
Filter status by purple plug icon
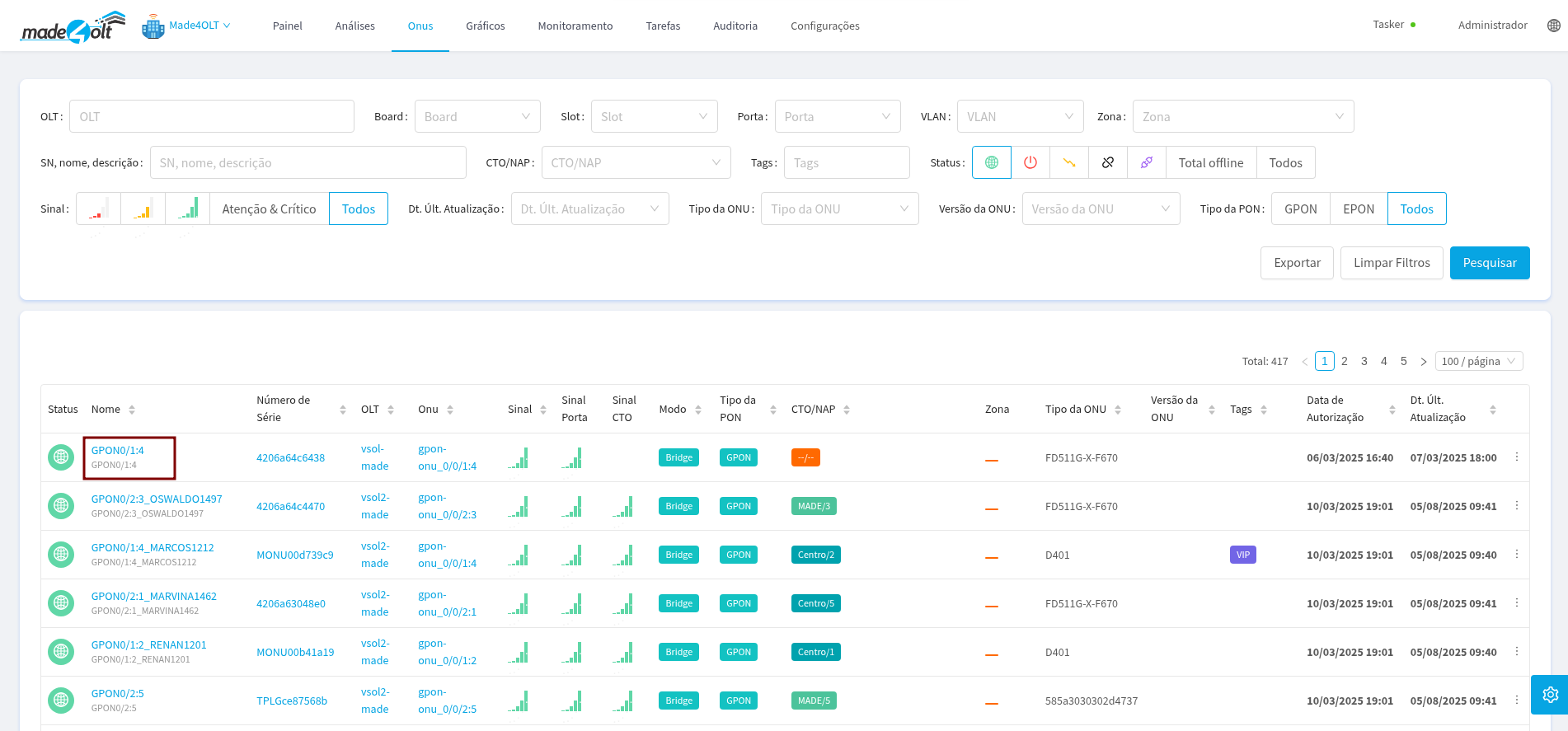[1147, 162]
